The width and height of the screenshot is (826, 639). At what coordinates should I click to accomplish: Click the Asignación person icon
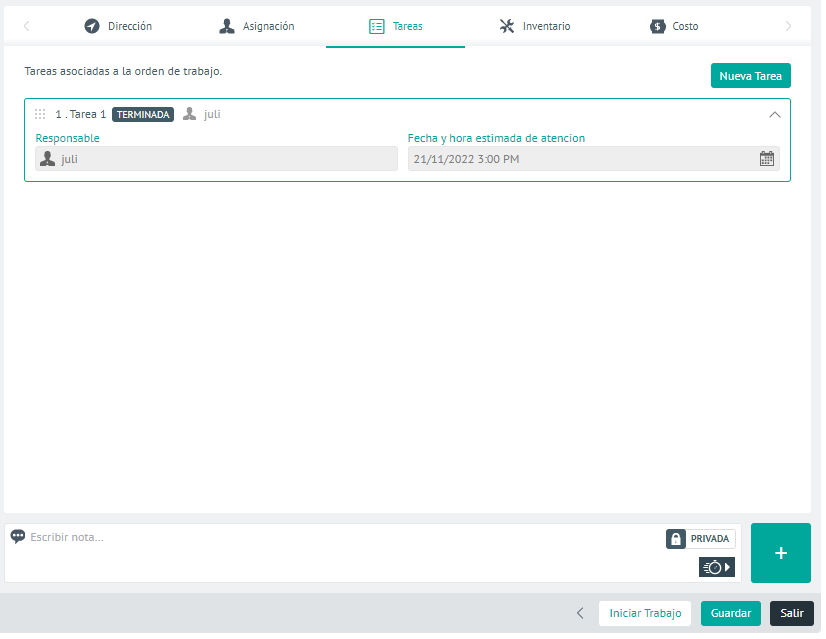tap(227, 26)
